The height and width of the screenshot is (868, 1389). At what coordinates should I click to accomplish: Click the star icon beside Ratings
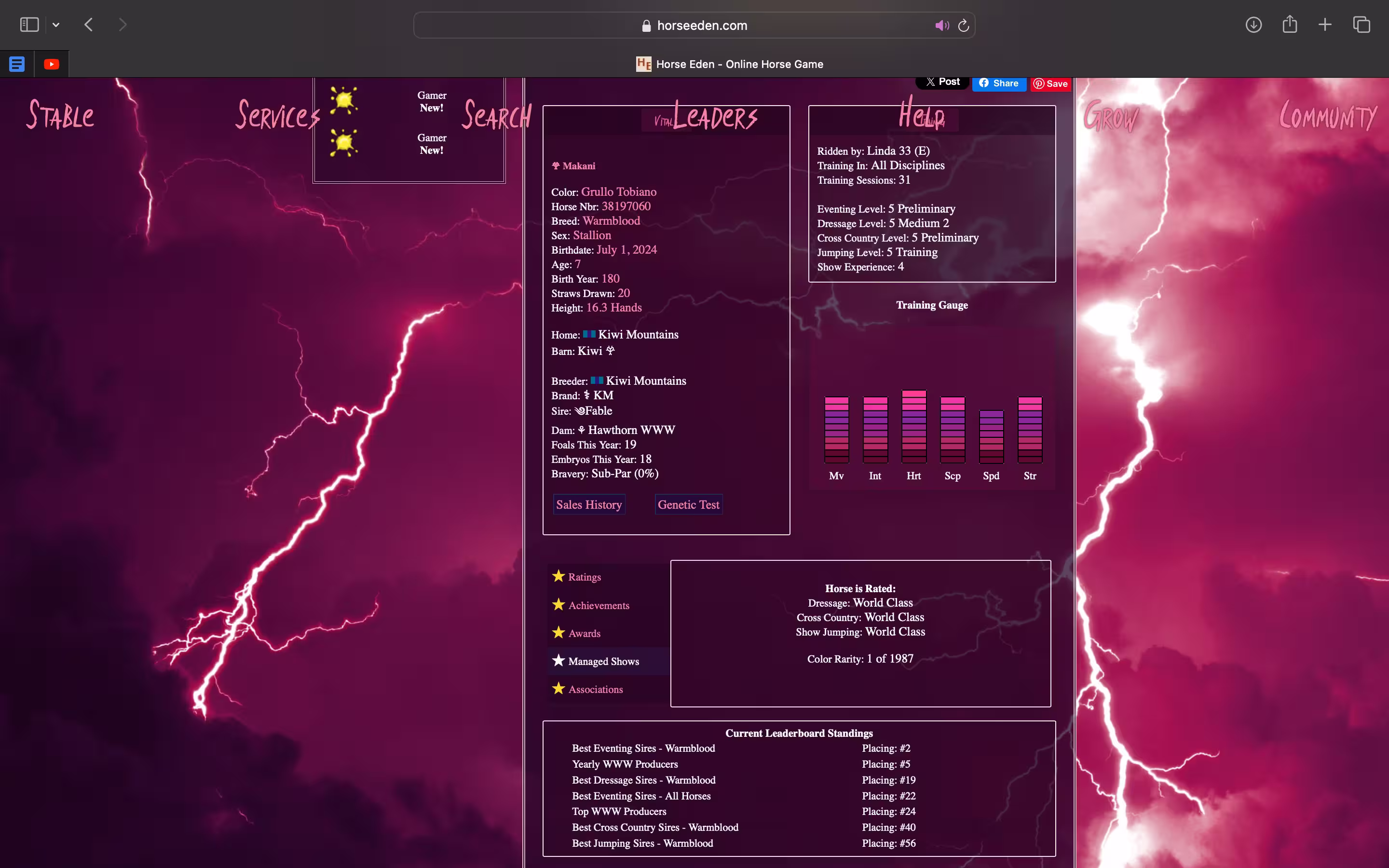tap(558, 576)
